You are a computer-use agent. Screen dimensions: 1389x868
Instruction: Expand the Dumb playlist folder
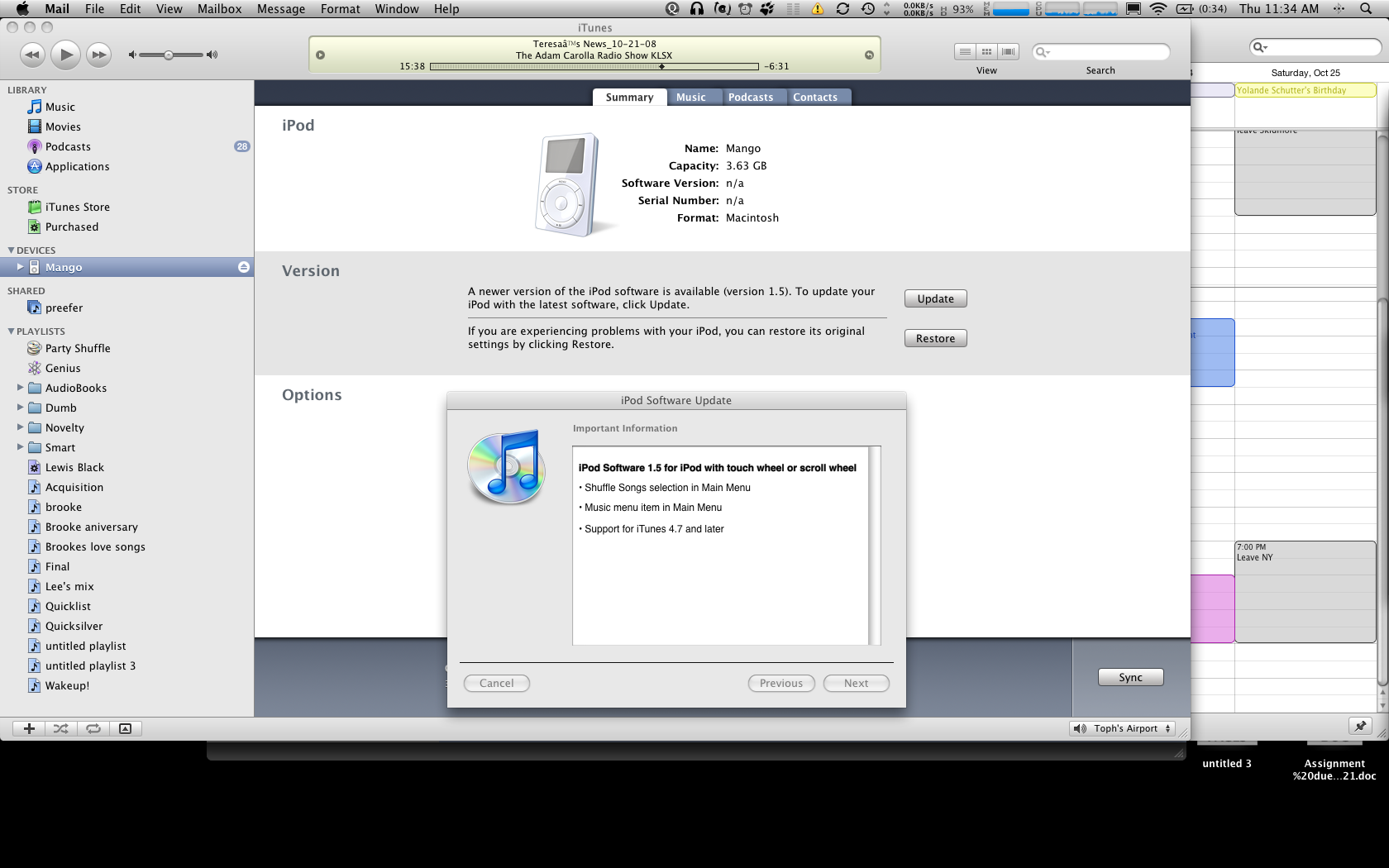(20, 407)
